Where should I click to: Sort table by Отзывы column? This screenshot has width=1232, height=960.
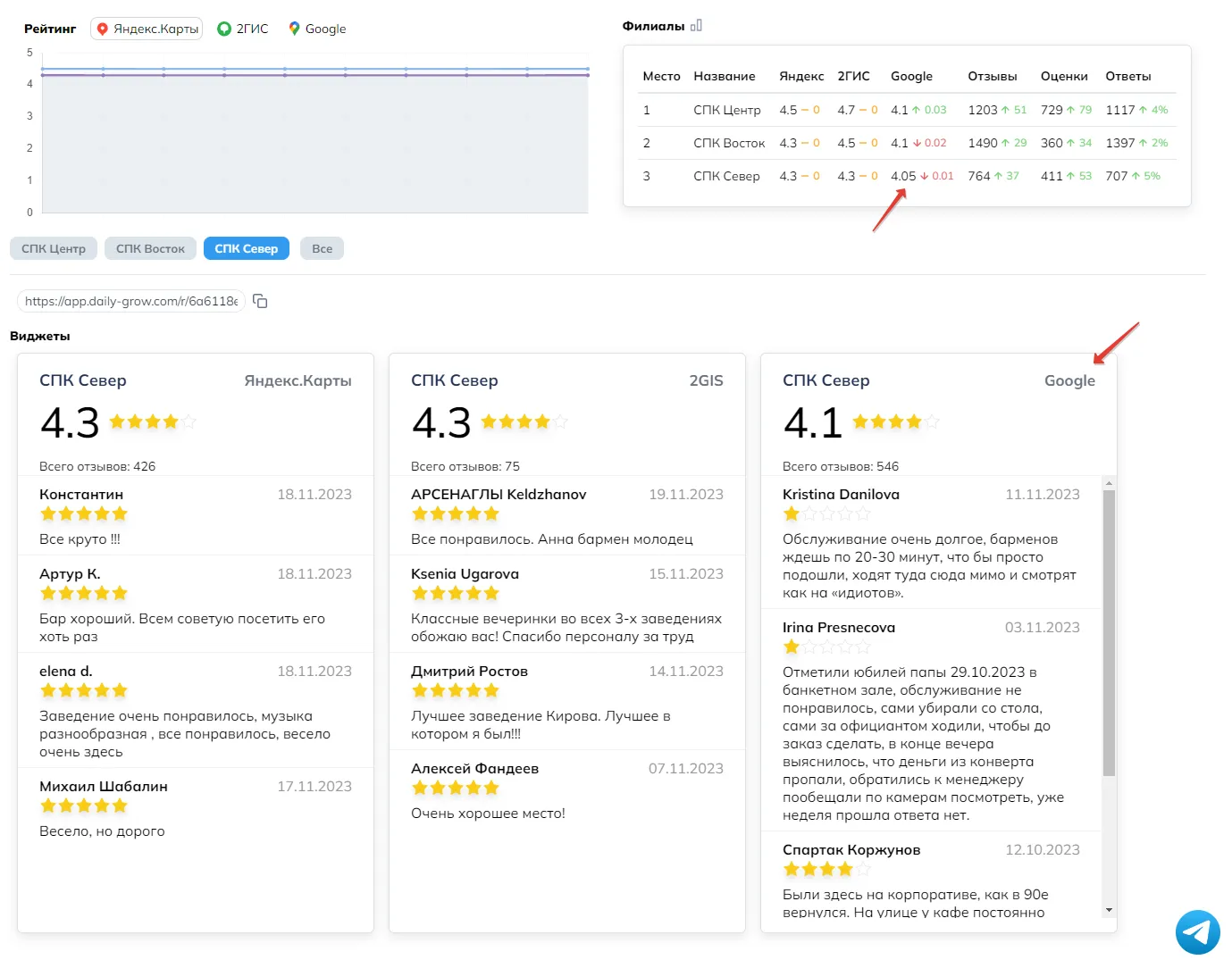(993, 76)
